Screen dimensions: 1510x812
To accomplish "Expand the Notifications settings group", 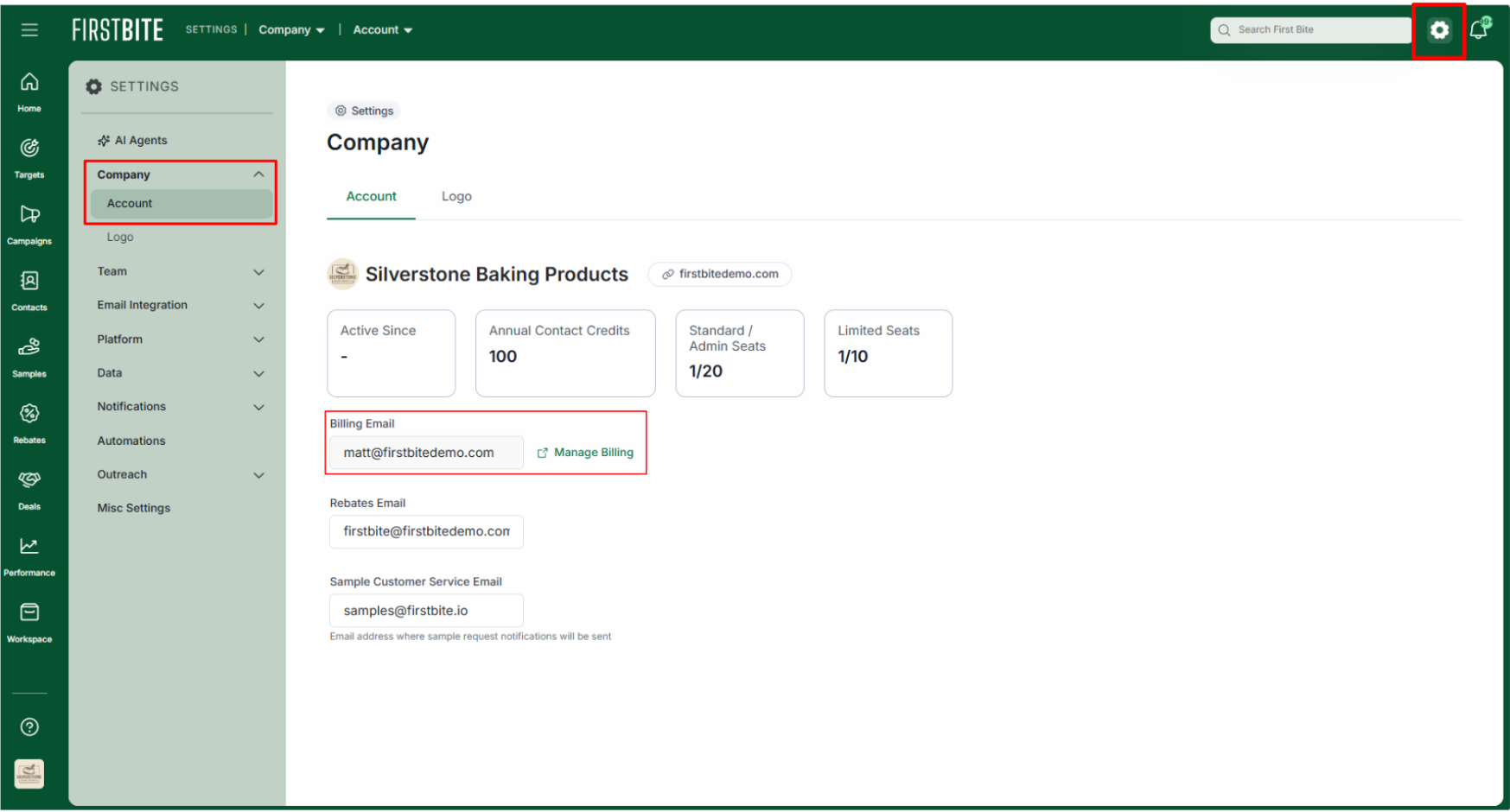I will 258,407.
